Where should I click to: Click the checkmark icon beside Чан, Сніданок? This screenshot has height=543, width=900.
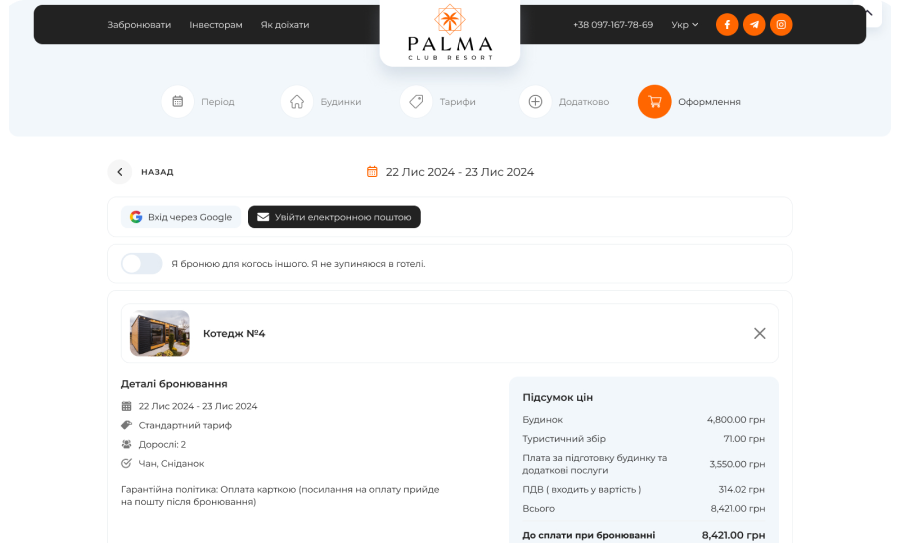(126, 463)
